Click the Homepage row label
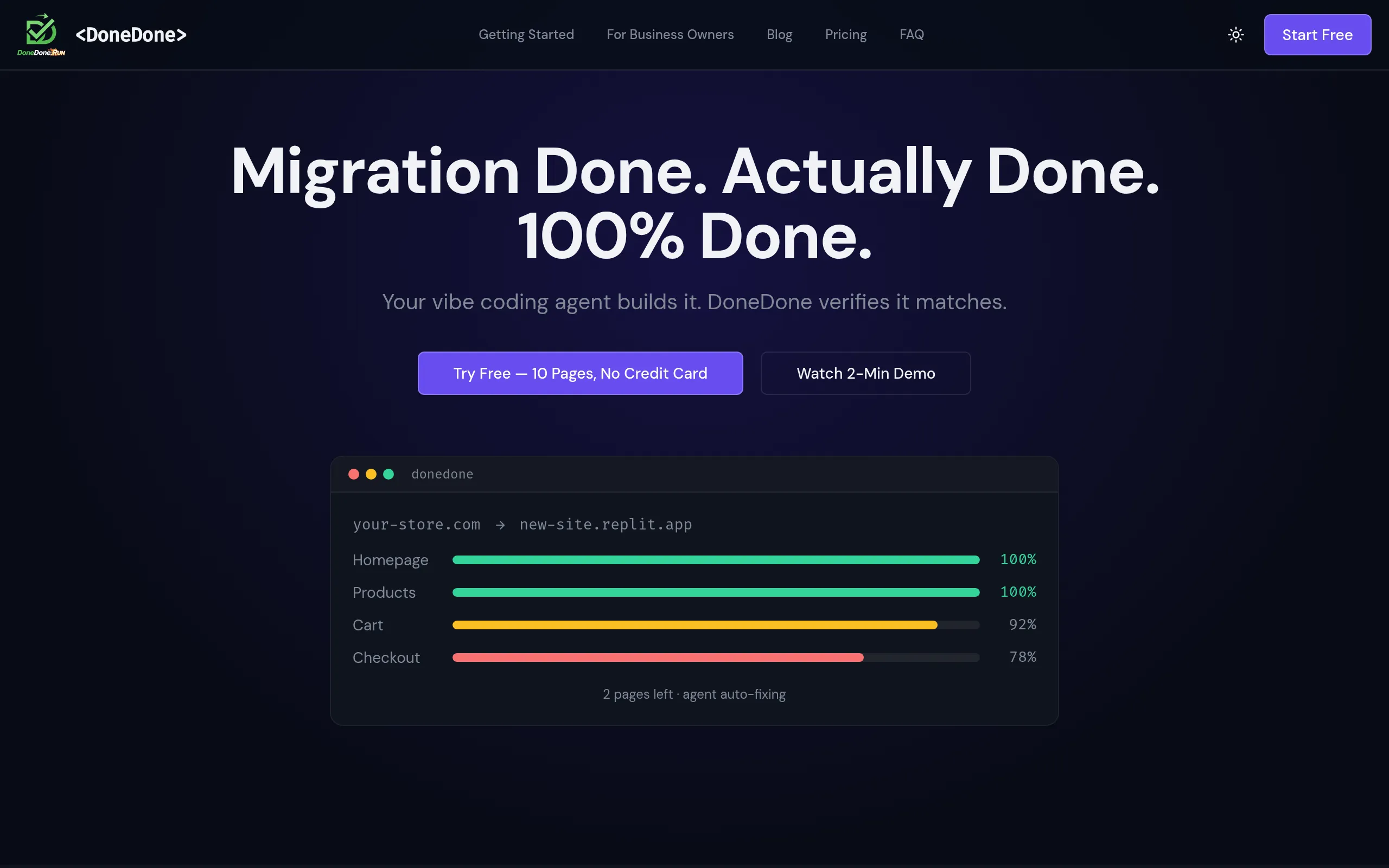The image size is (1389, 868). click(390, 560)
